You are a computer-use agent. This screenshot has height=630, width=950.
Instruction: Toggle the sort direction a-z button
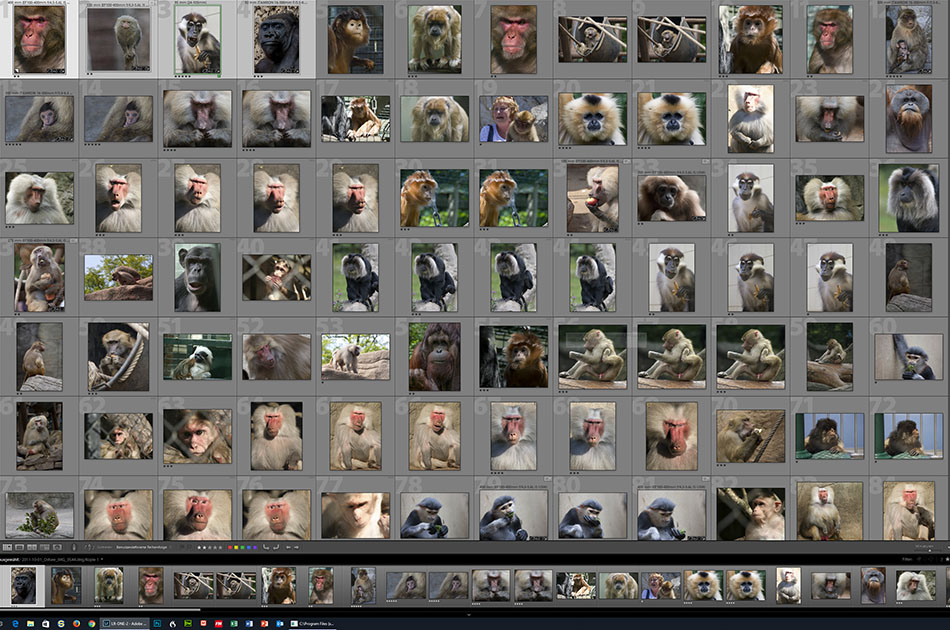point(88,547)
